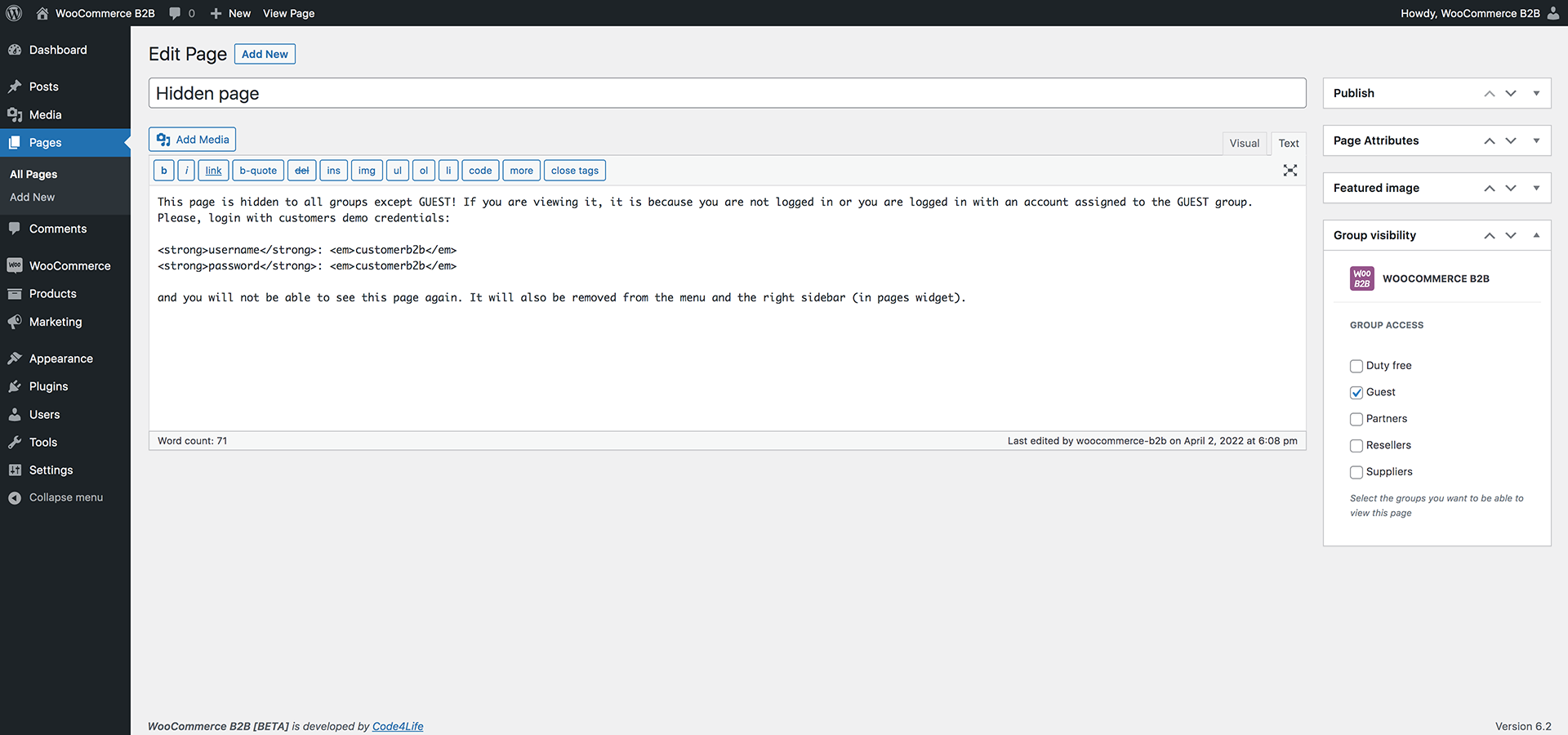Move the Publish box up
The height and width of the screenshot is (735, 1568).
pyautogui.click(x=1490, y=93)
